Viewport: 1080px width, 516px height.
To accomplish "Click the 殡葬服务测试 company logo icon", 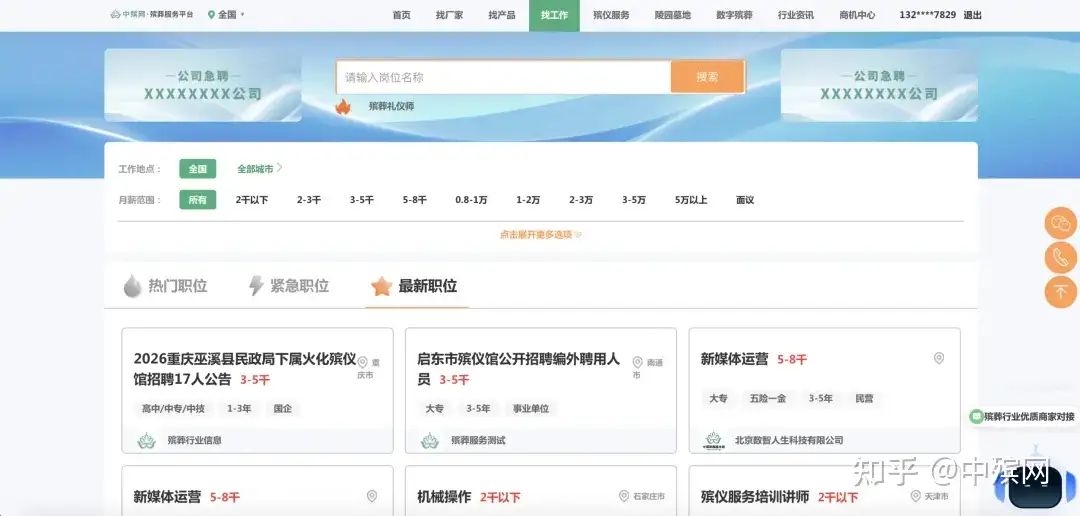I will [x=430, y=440].
